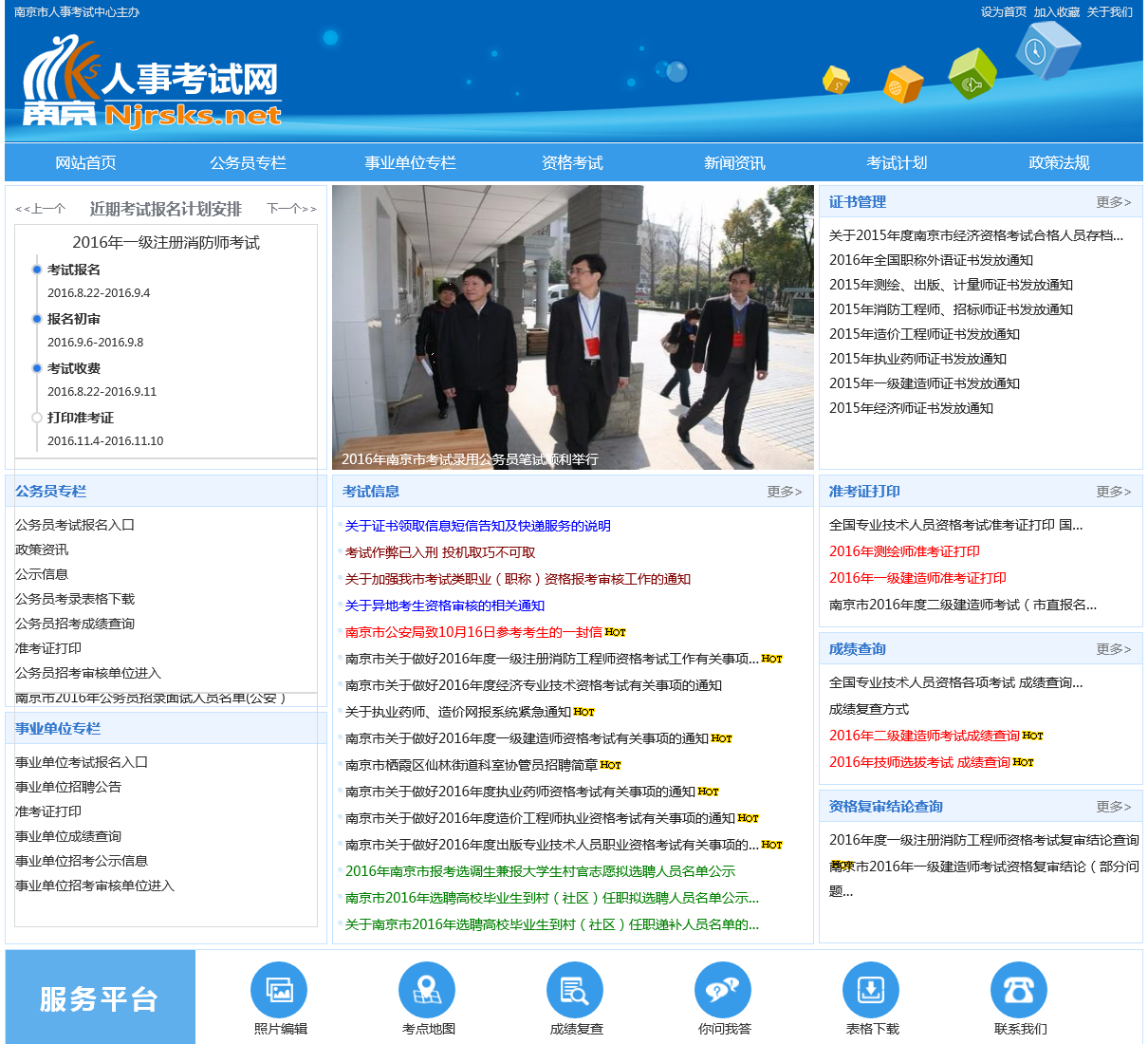Open 2016年二级建造师考试成绩查询 link

click(924, 736)
